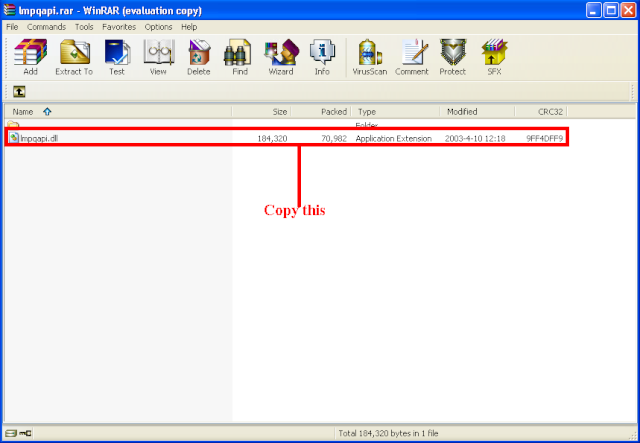Click the Application Extension type text
The image size is (640, 443).
pos(393,138)
